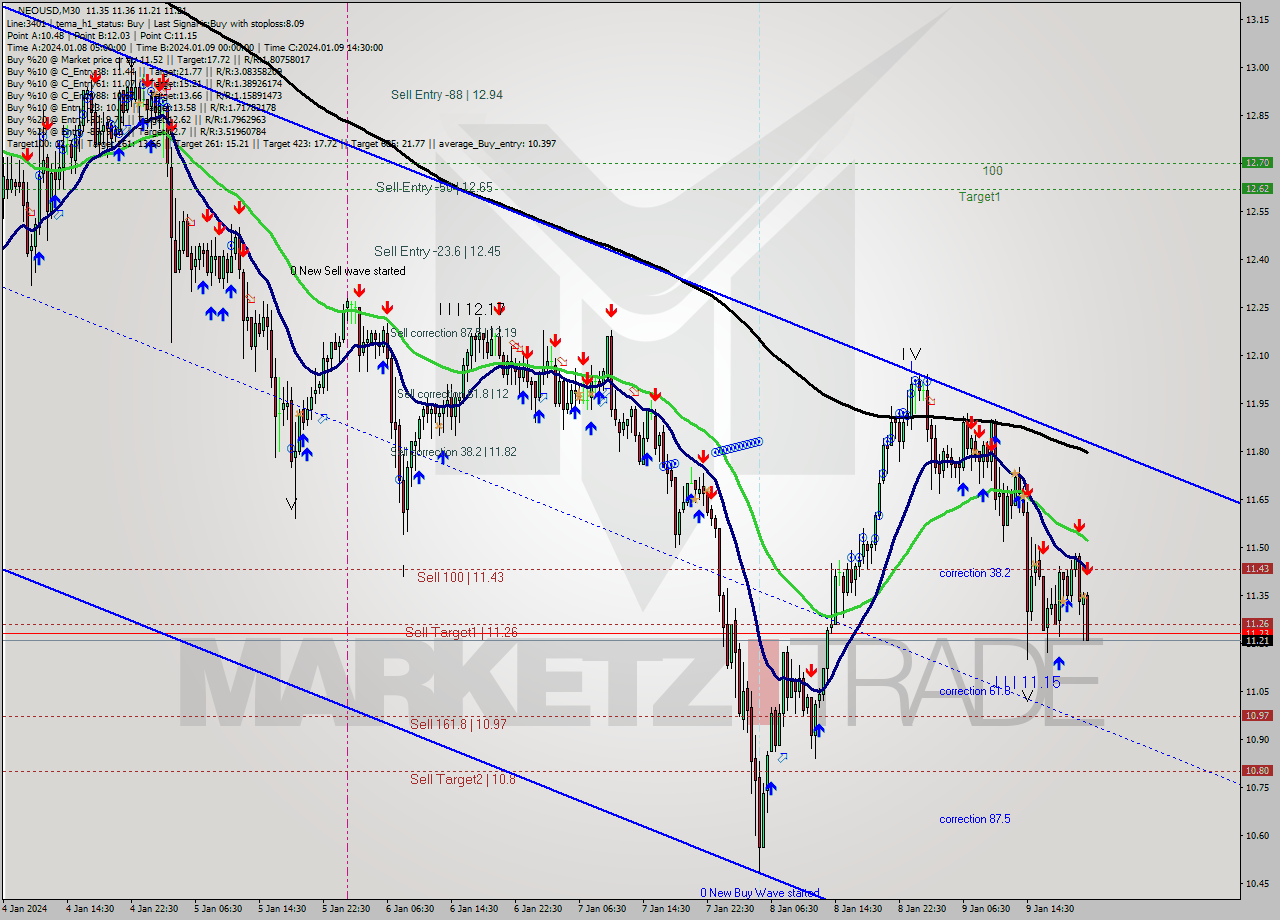Click the green 12.70 price tag
Screen dimensions: 1280x920
pyautogui.click(x=1257, y=162)
